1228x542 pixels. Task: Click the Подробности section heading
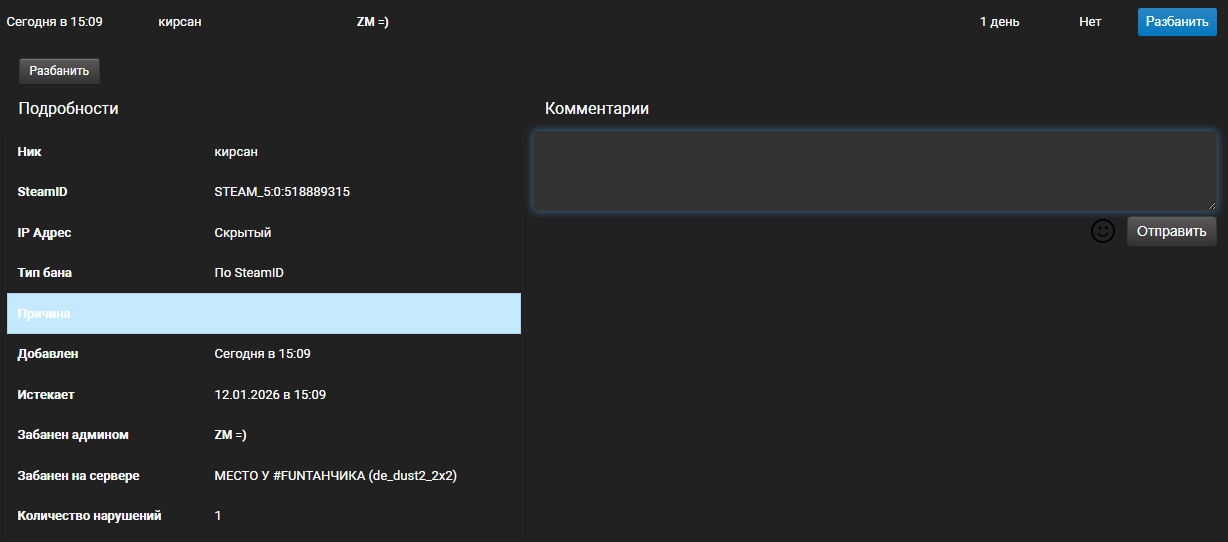click(x=68, y=109)
